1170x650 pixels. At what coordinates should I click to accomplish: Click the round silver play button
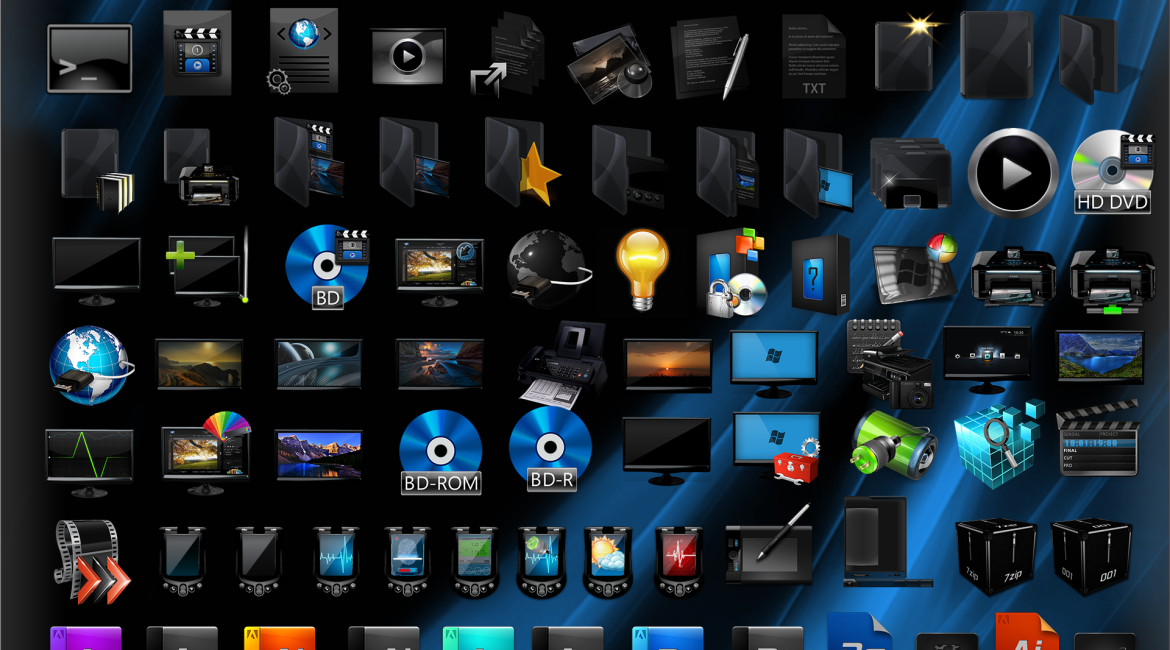tap(1013, 172)
